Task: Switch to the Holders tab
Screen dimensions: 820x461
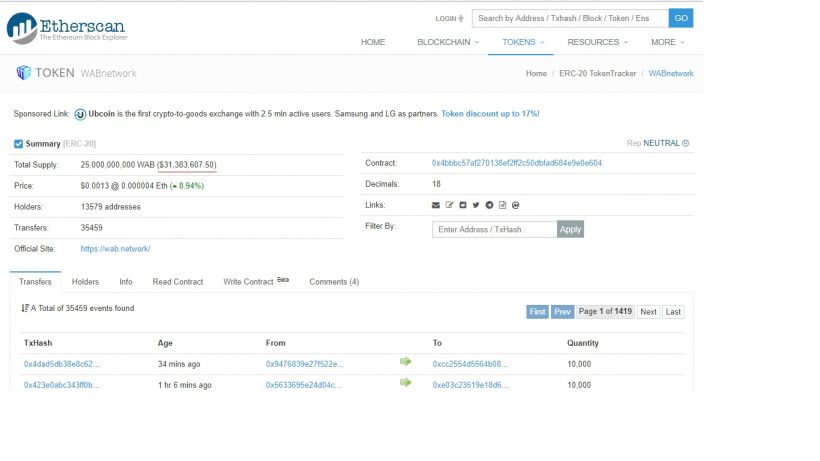Action: tap(85, 282)
